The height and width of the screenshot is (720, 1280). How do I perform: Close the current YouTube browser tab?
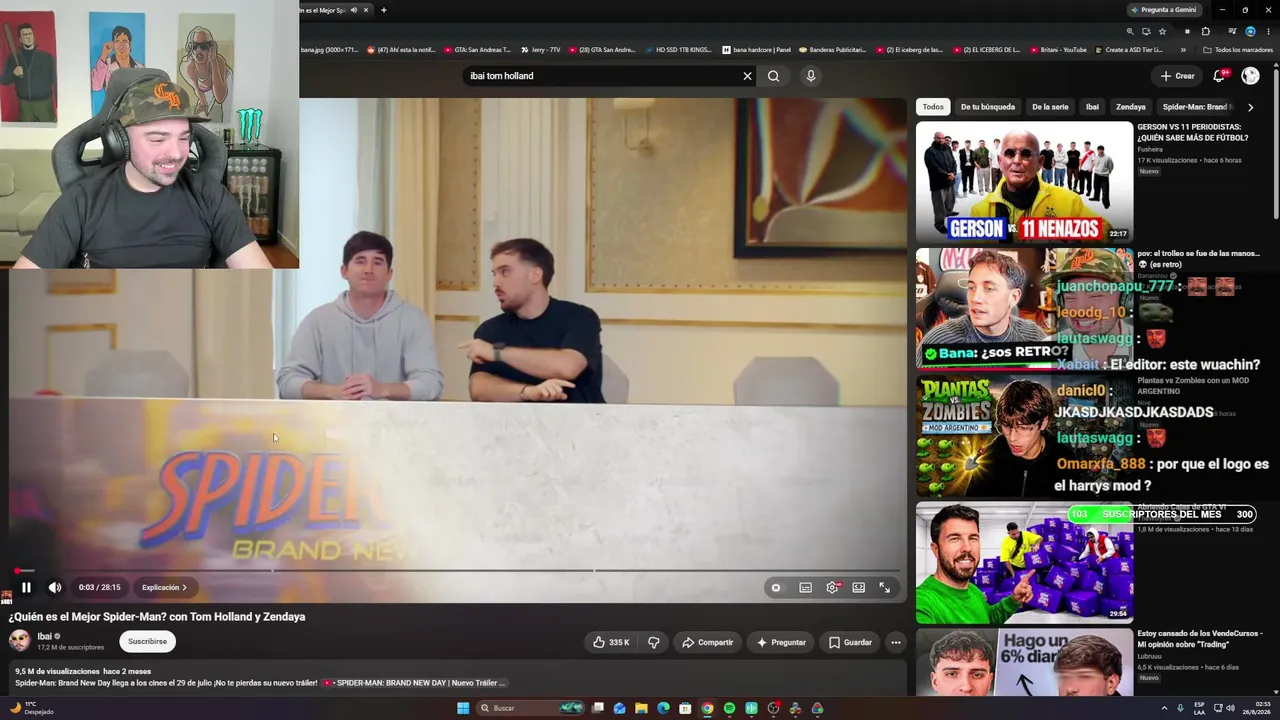point(366,10)
